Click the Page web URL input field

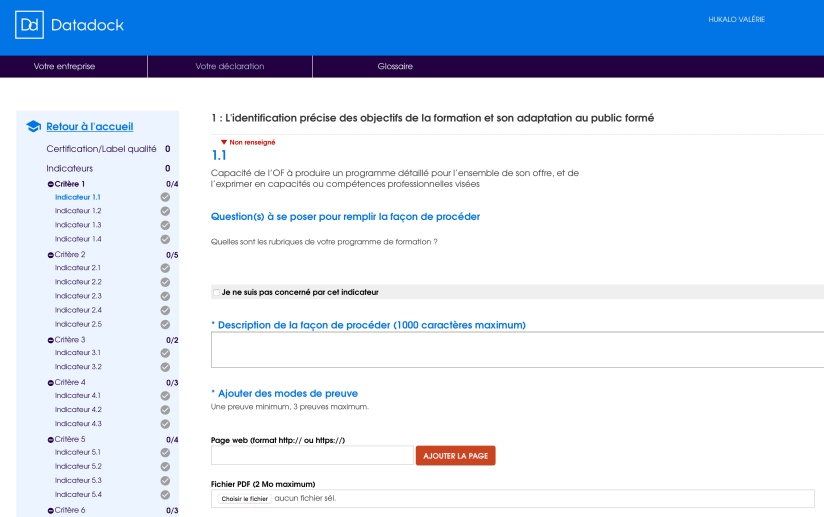312,456
